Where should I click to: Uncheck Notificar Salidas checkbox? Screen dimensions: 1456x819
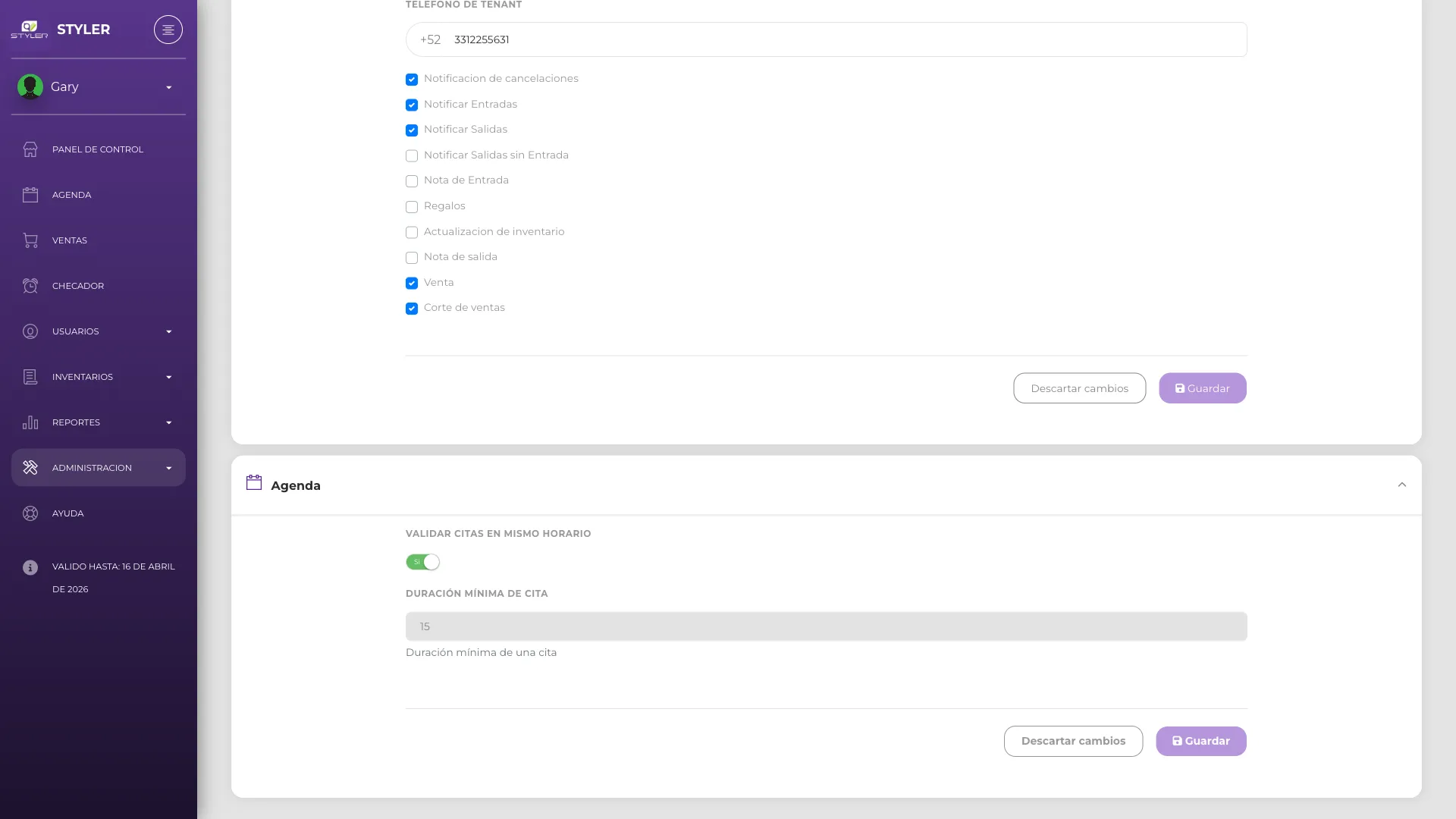[412, 130]
